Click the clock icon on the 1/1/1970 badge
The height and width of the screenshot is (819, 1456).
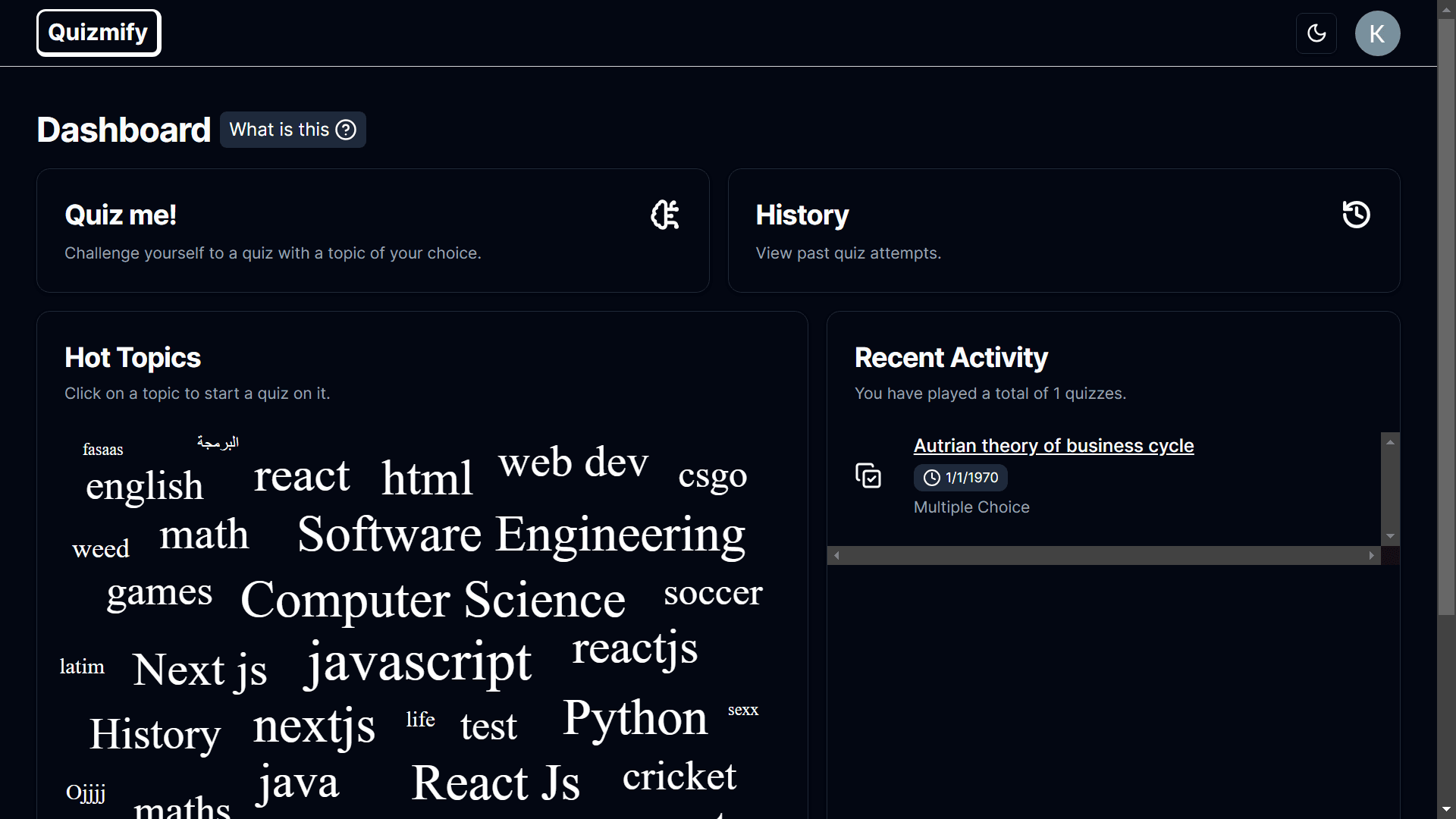point(931,478)
